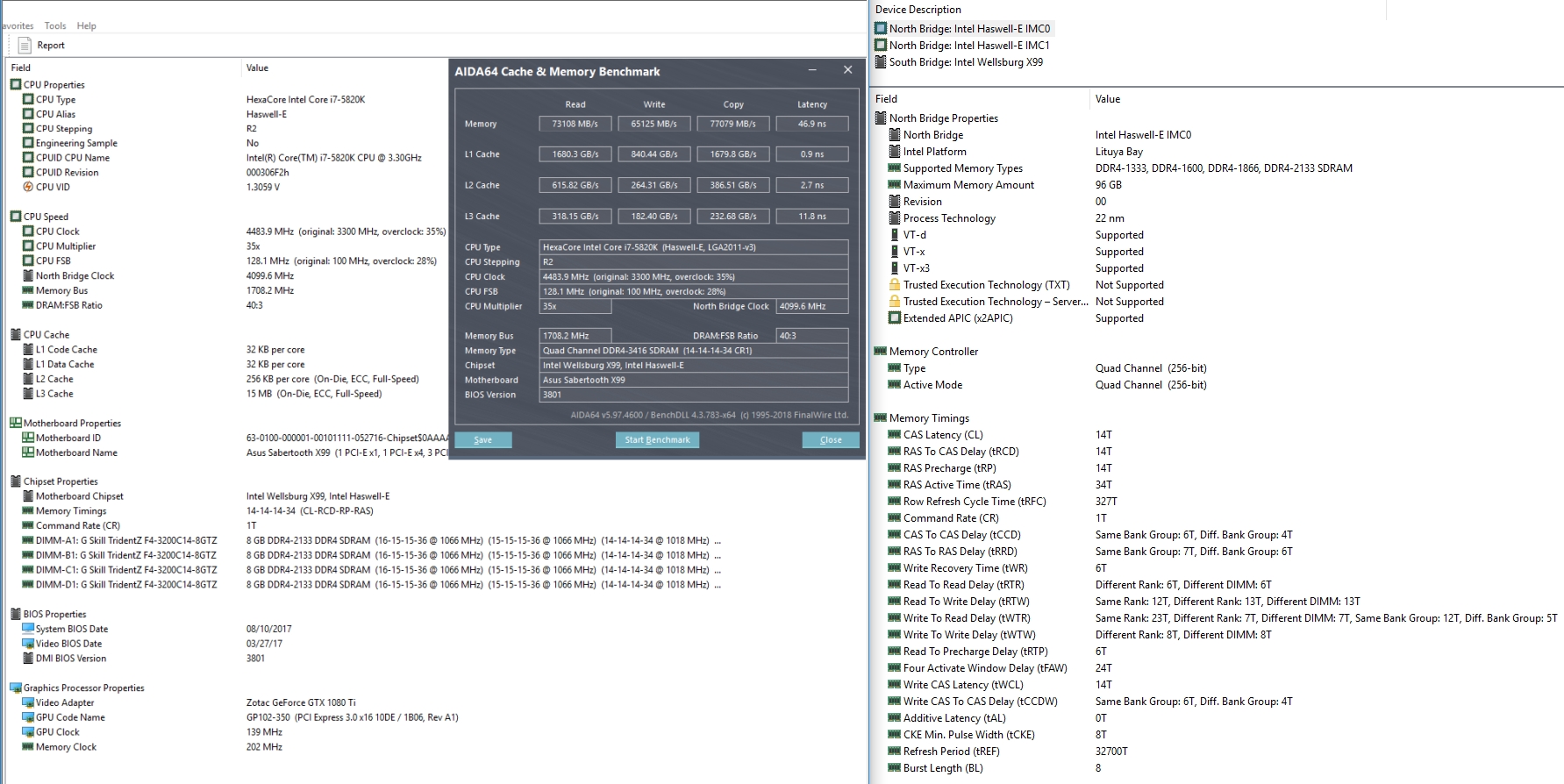The width and height of the screenshot is (1564, 784).
Task: Click the Motherboard ID row icon
Action: [x=28, y=438]
